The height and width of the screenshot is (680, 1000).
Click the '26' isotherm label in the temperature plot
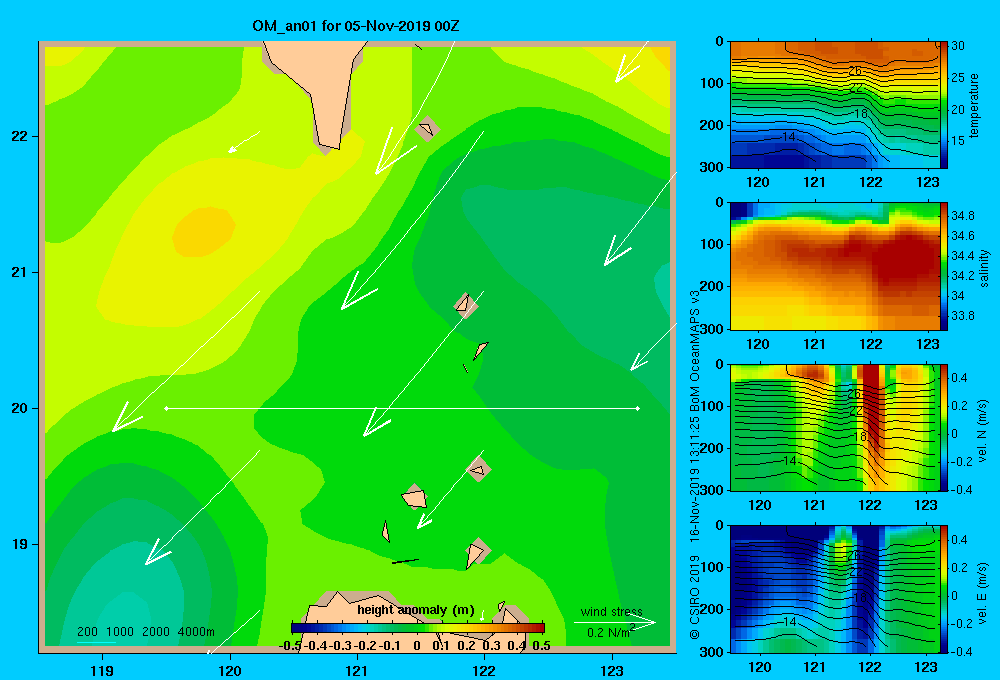pos(855,71)
